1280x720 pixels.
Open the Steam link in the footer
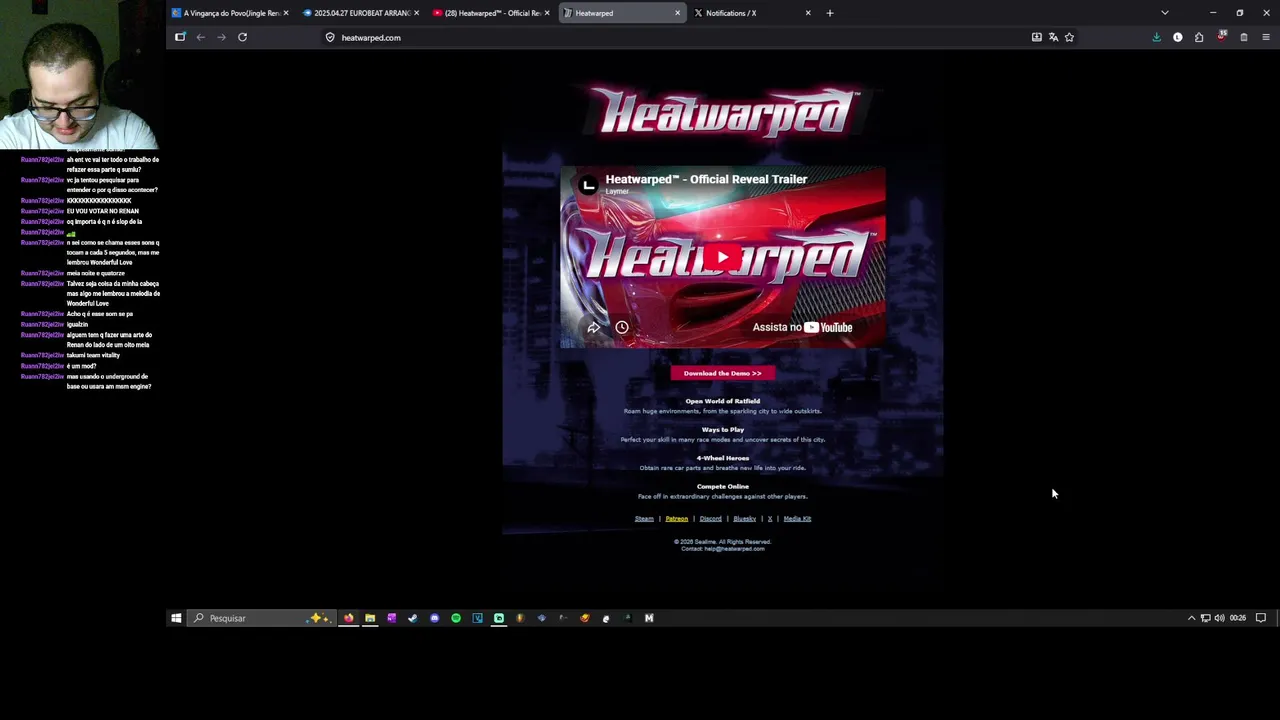coord(644,519)
